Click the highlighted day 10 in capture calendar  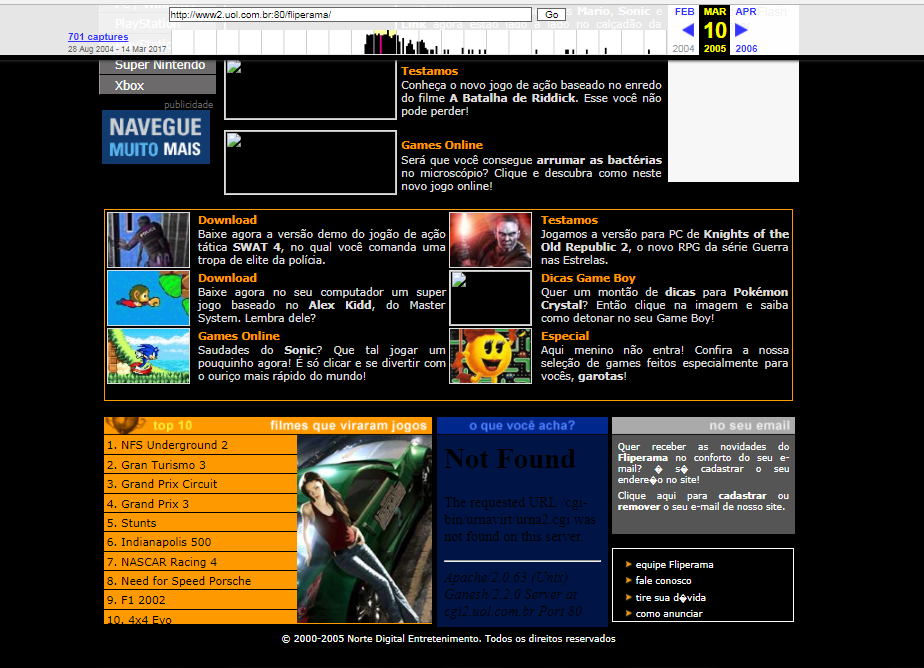tap(715, 30)
